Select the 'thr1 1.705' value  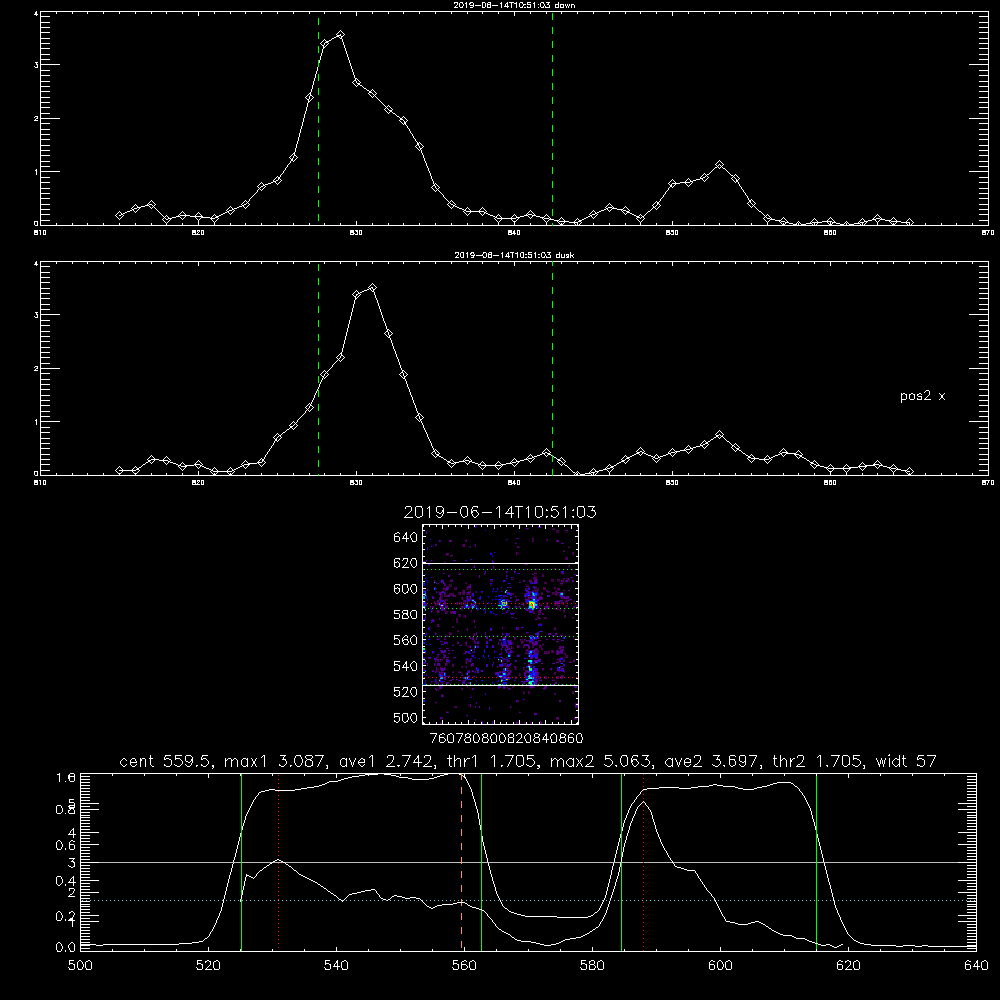click(492, 761)
